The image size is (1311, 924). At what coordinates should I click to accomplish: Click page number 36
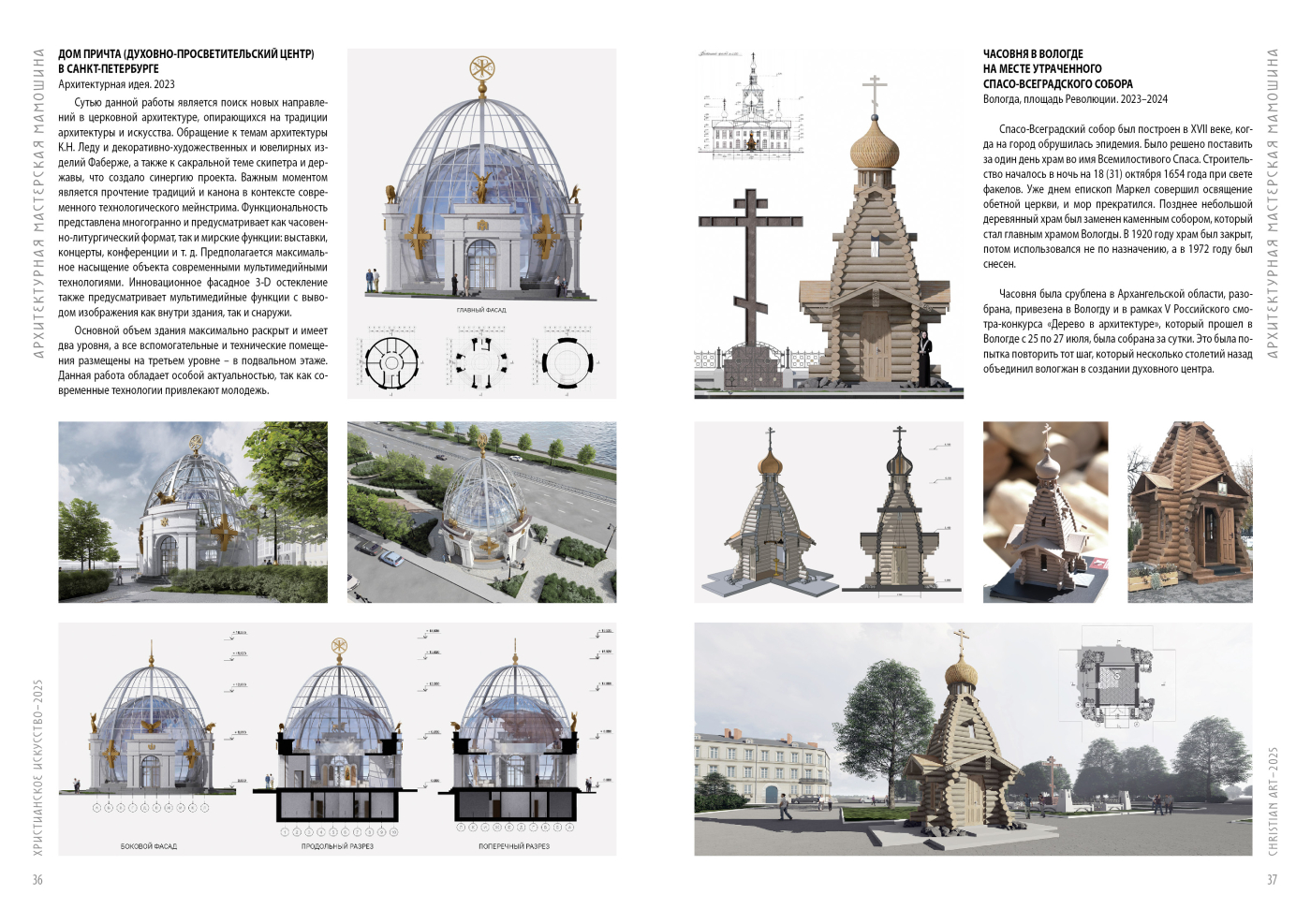coord(37,880)
